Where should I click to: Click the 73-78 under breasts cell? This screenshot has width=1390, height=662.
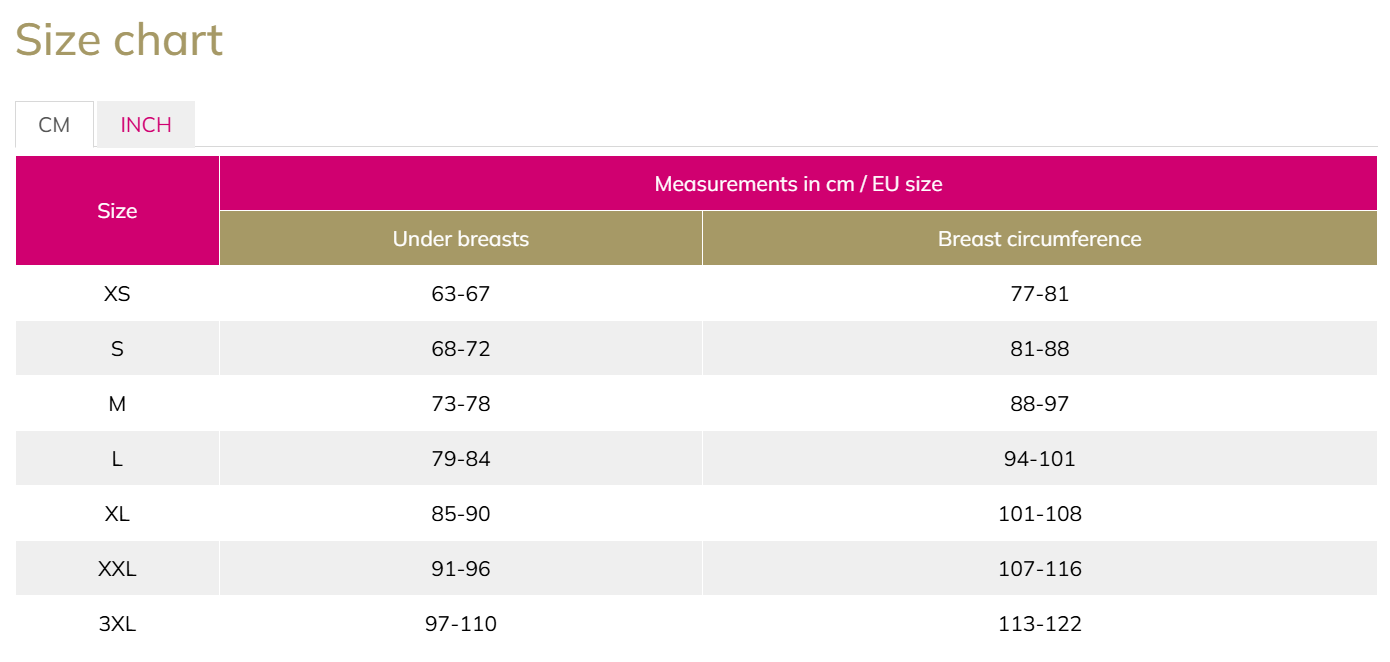(x=461, y=404)
